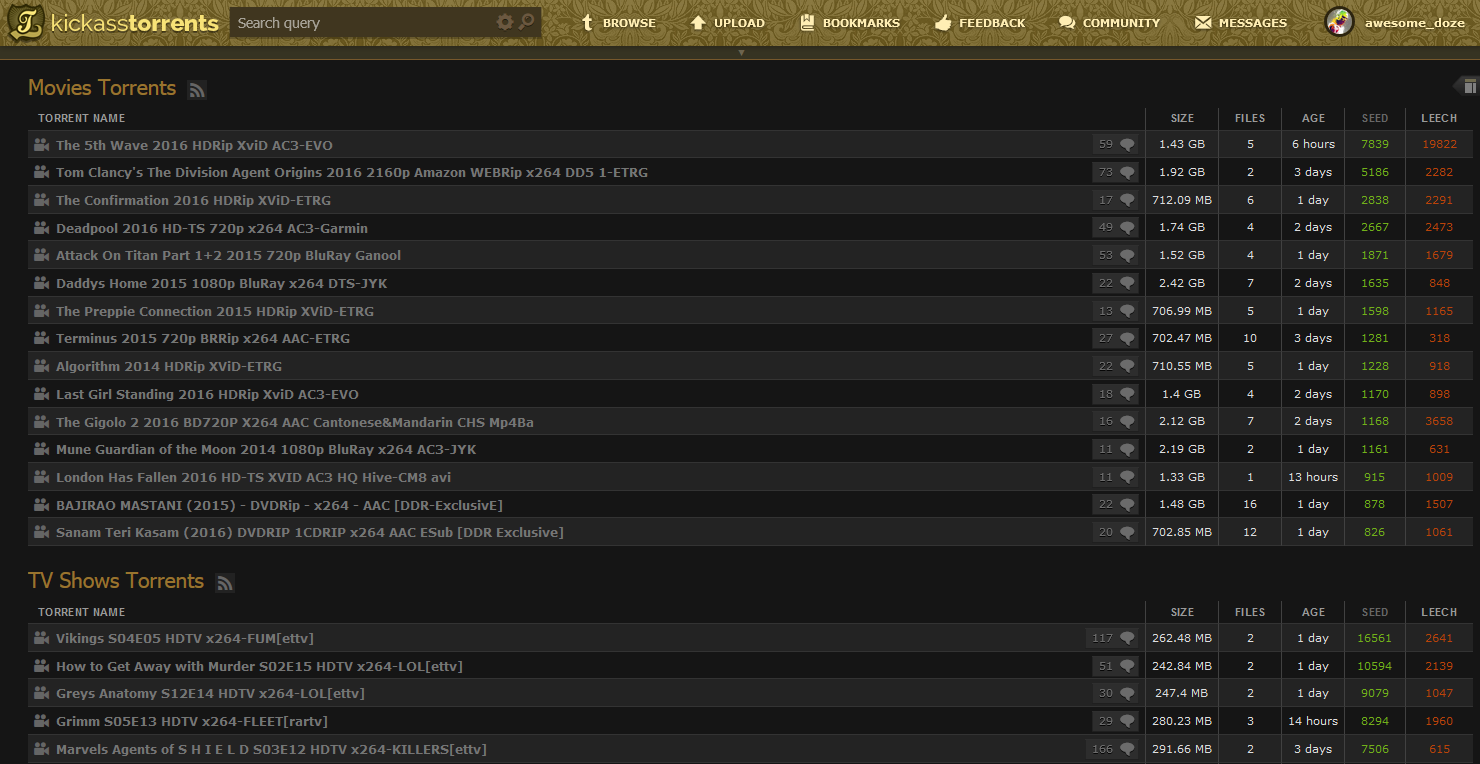This screenshot has height=764, width=1480.
Task: Open the Bookmarks section
Action: point(850,23)
